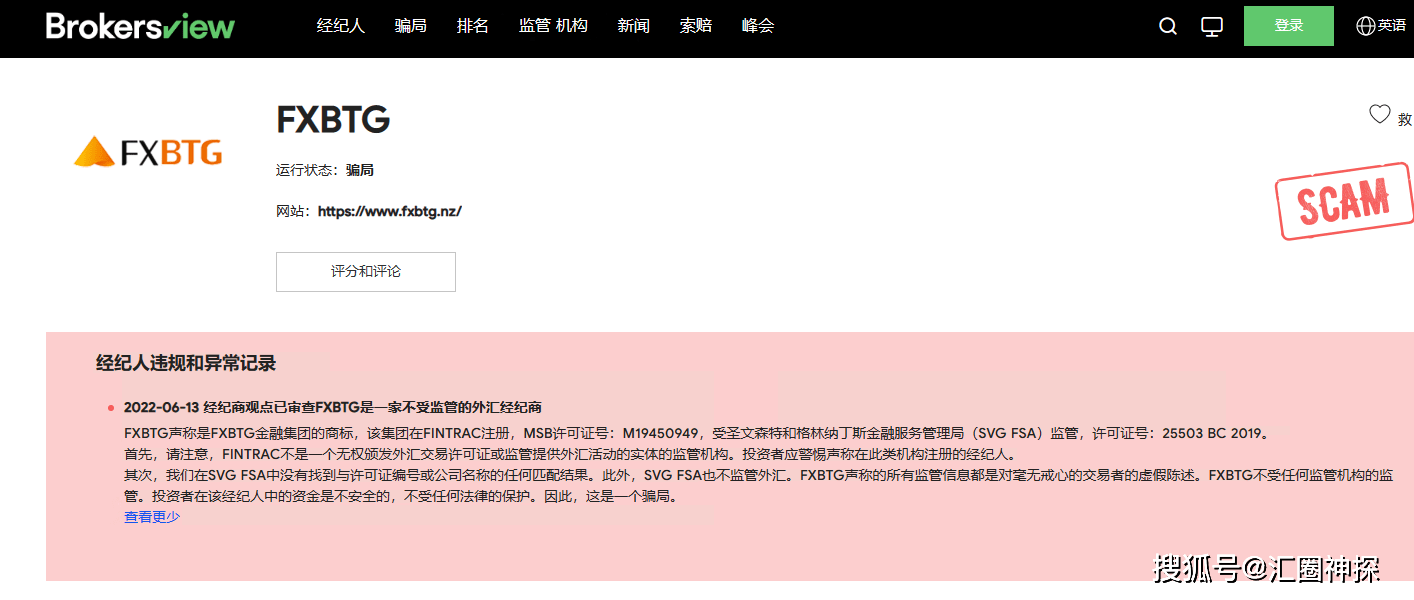Open the 索赔 navigation item
The height and width of the screenshot is (600, 1414).
[695, 26]
